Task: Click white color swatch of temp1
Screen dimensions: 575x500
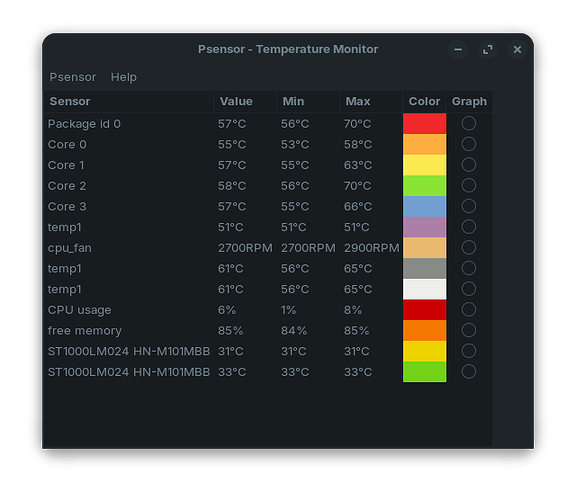Action: (x=425, y=289)
